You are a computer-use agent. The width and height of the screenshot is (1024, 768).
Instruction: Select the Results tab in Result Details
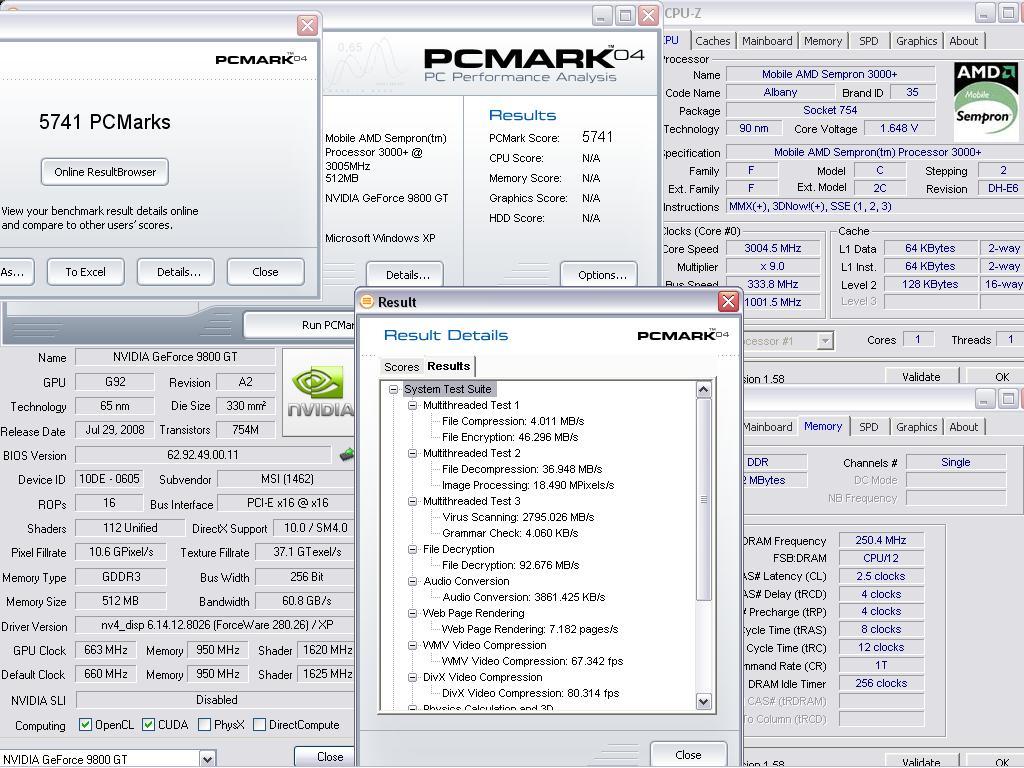point(449,366)
